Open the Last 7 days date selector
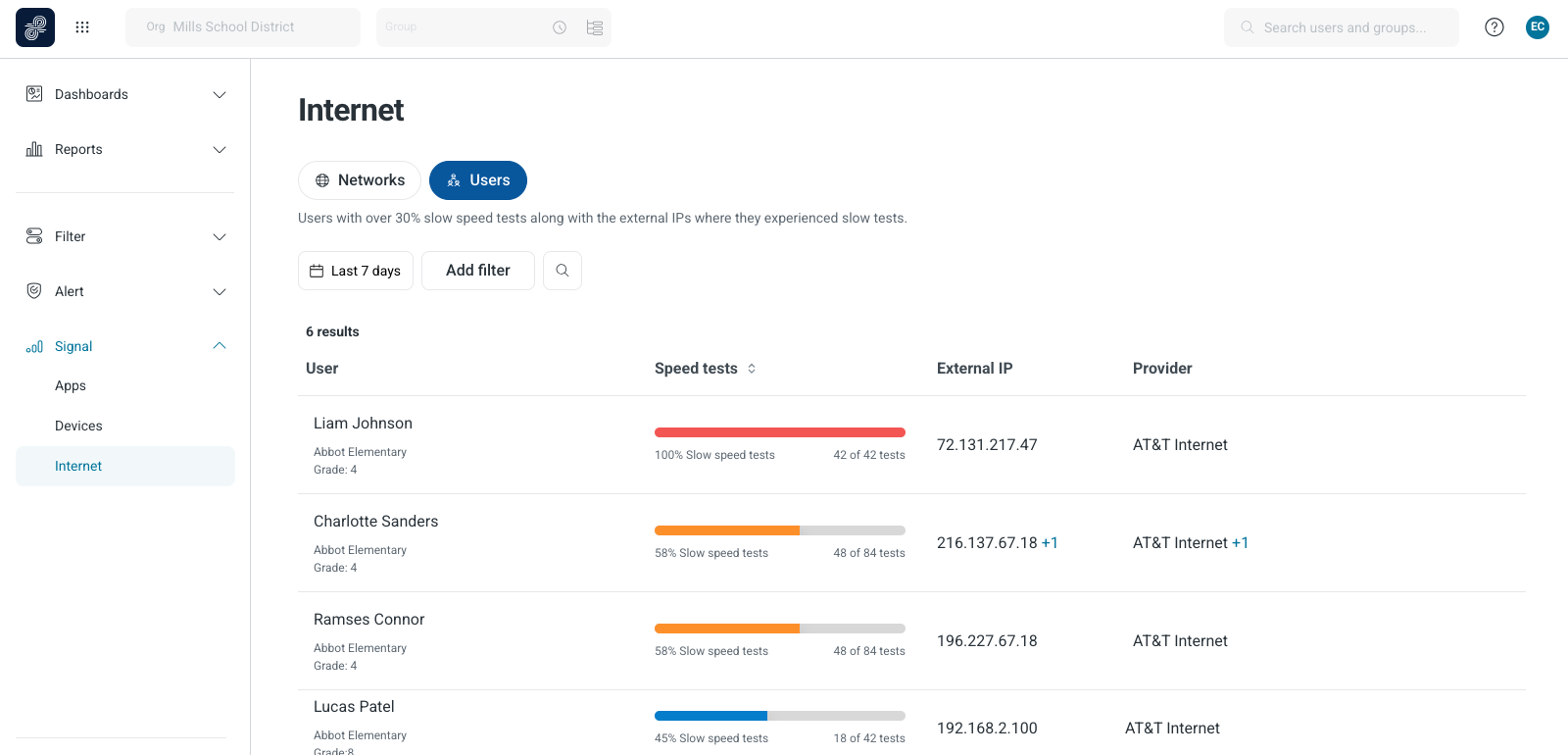 tap(356, 271)
